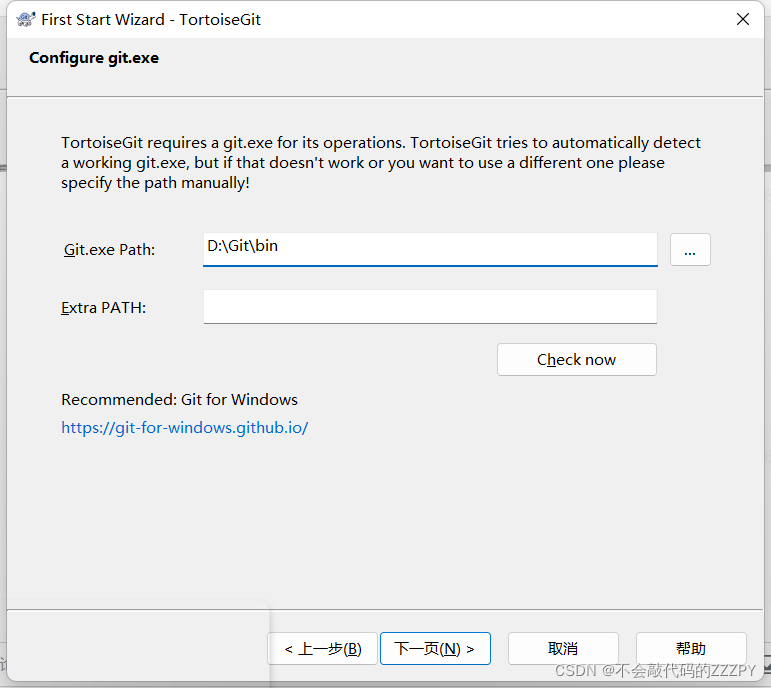Click the 'Git.exe Path:' label
Viewport: 771px width, 688px height.
(109, 250)
